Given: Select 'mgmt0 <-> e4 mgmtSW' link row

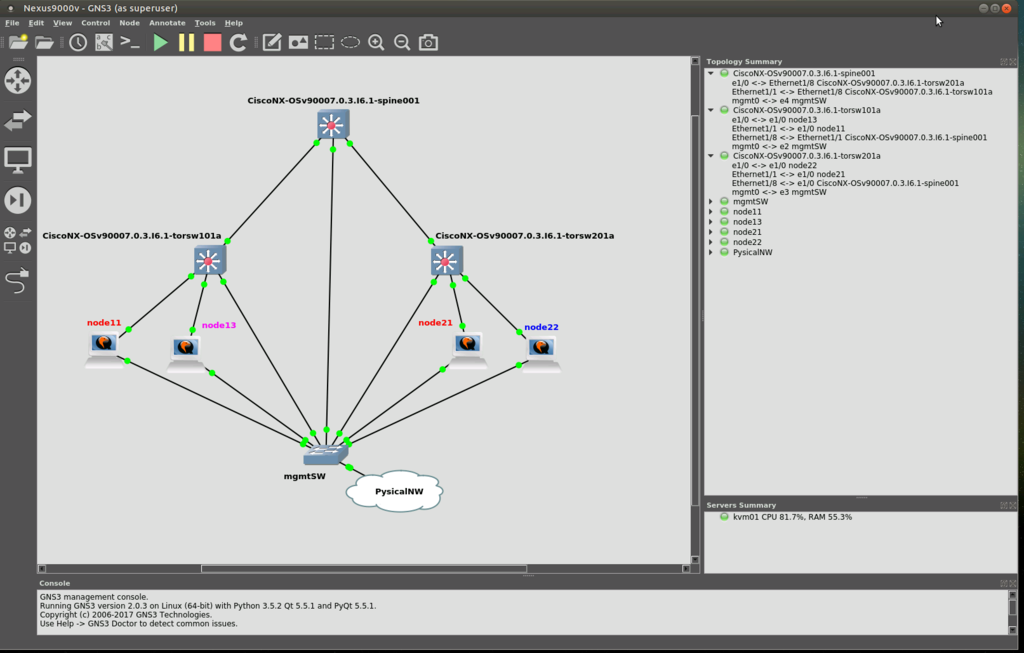Looking at the screenshot, I should click(779, 101).
